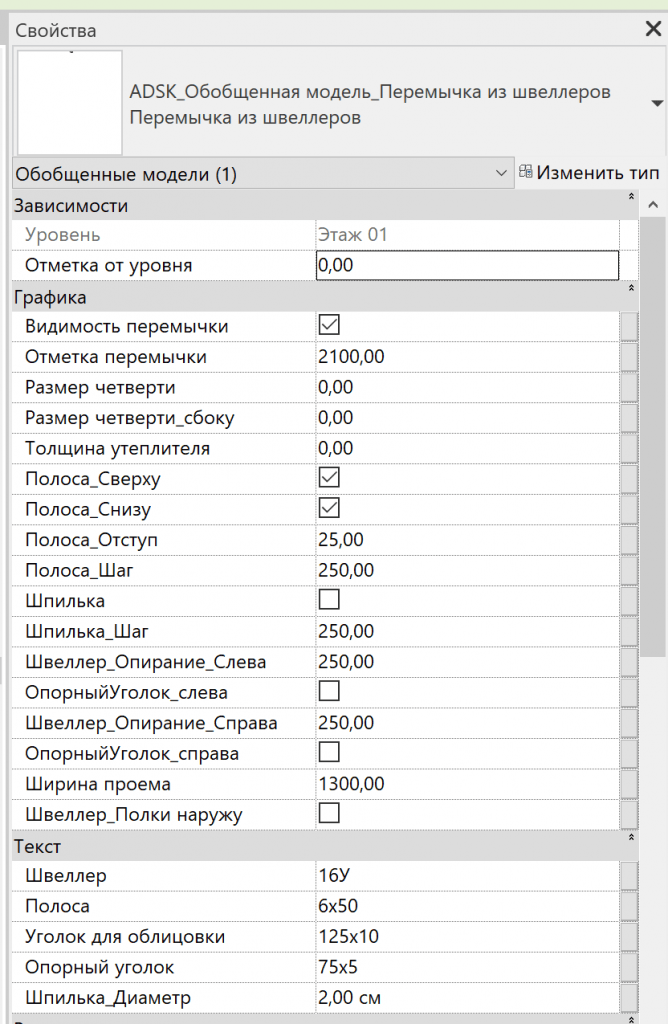Enable Швеллер_Полки наружу checkbox
The height and width of the screenshot is (1024, 668).
pyautogui.click(x=328, y=814)
